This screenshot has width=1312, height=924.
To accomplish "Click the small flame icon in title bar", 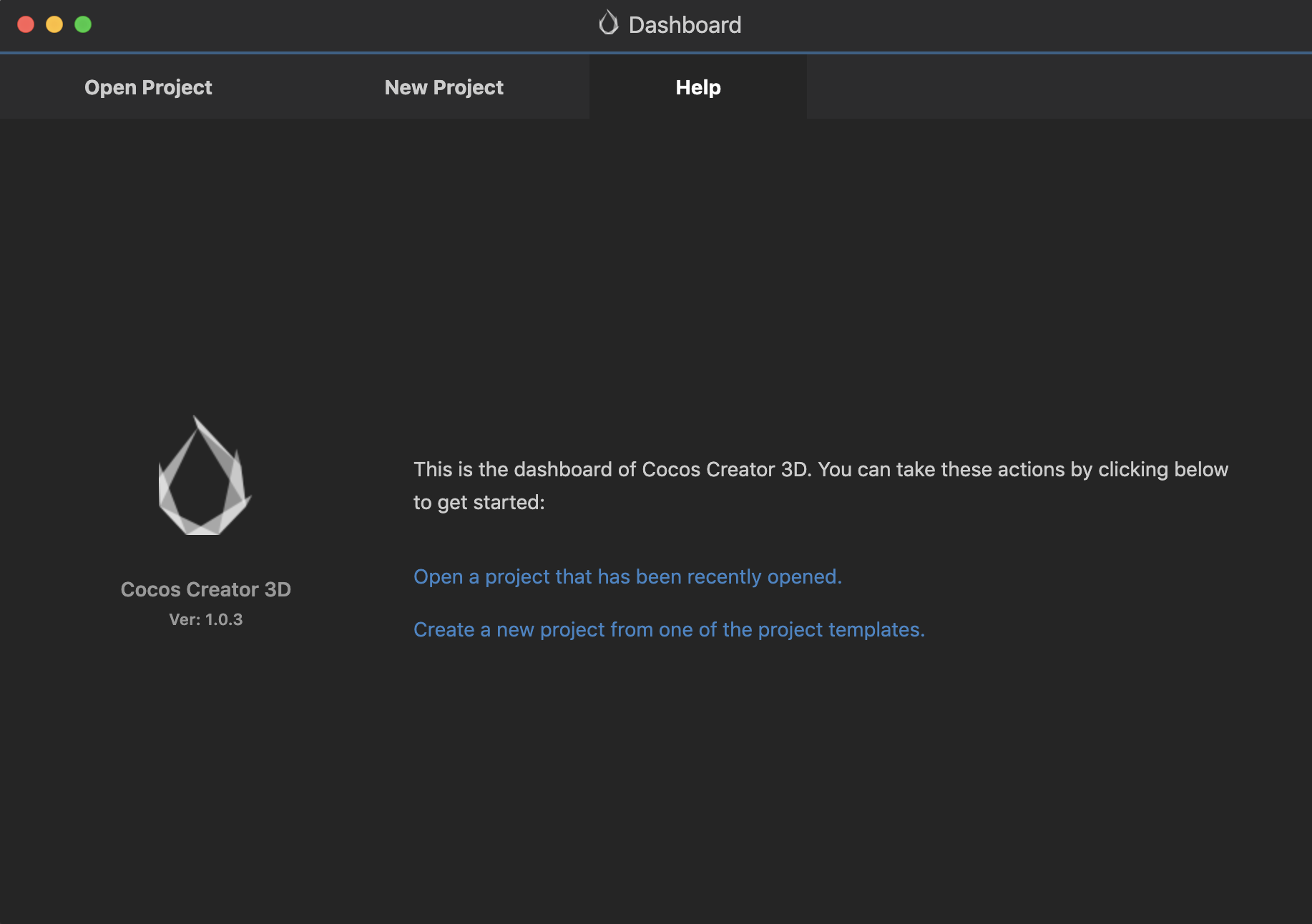I will 608,24.
